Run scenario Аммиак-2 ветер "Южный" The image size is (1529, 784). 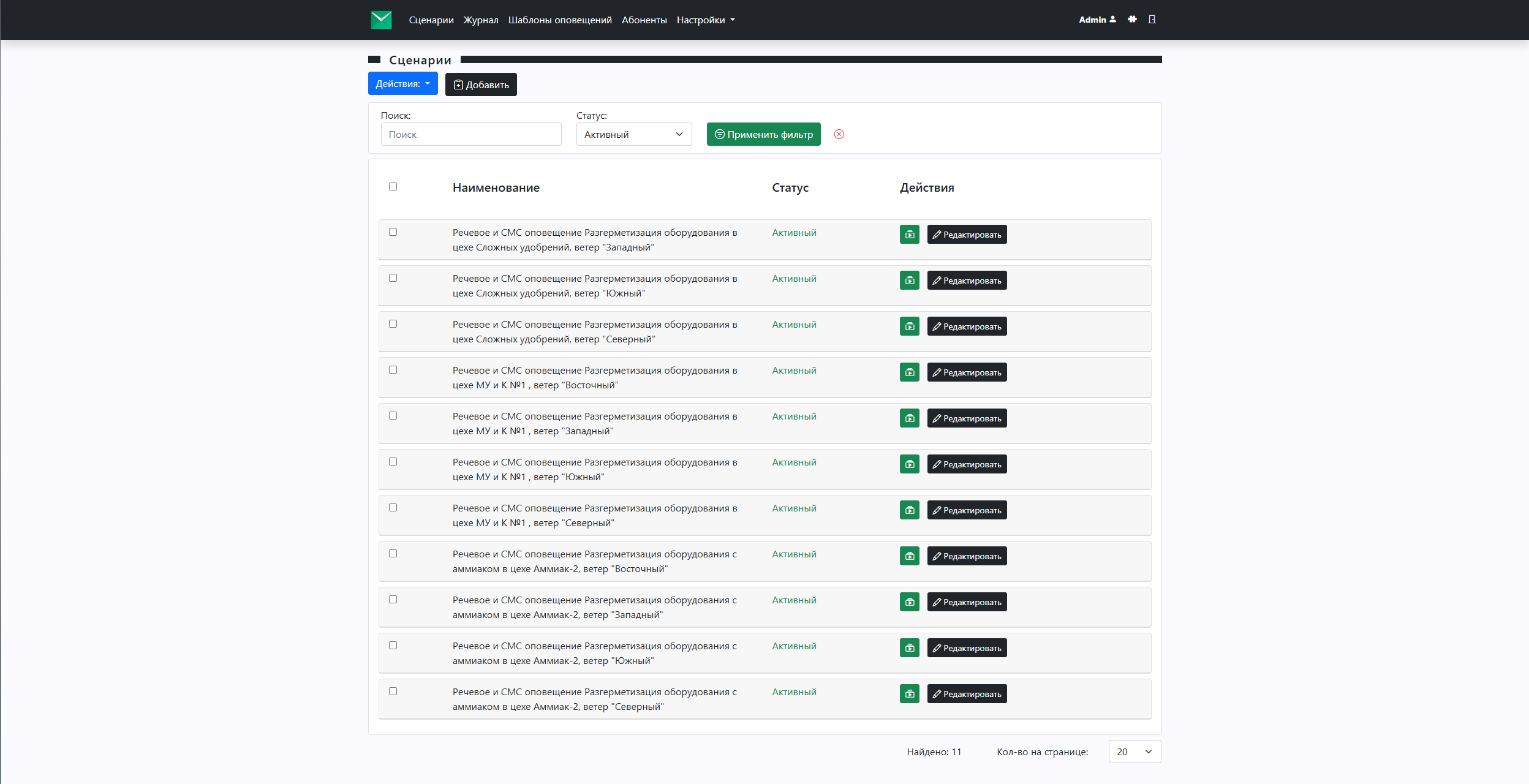(x=910, y=648)
